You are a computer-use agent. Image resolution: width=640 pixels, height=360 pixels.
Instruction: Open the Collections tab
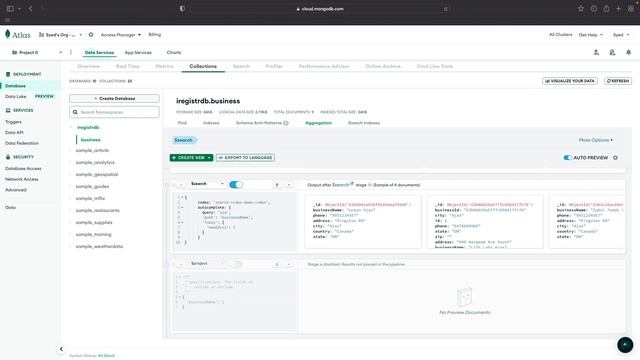pos(203,66)
